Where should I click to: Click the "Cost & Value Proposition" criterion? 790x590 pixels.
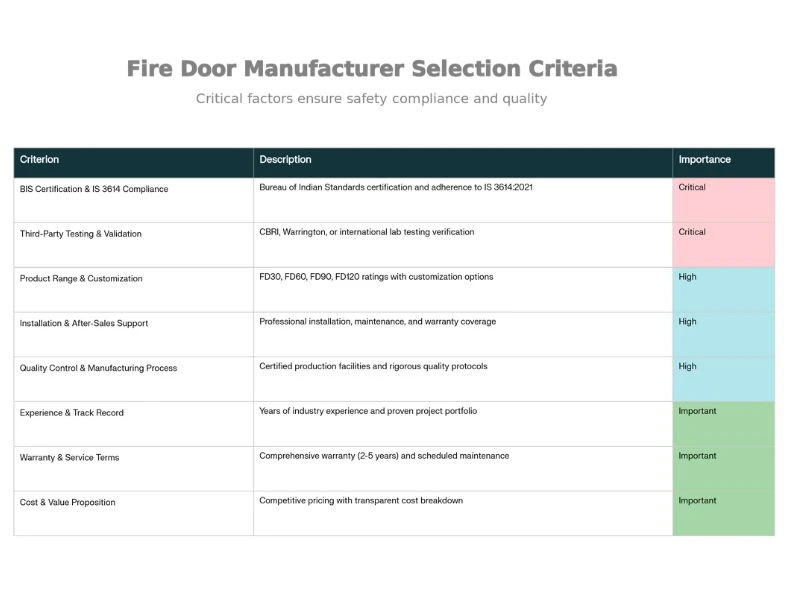[x=67, y=503]
